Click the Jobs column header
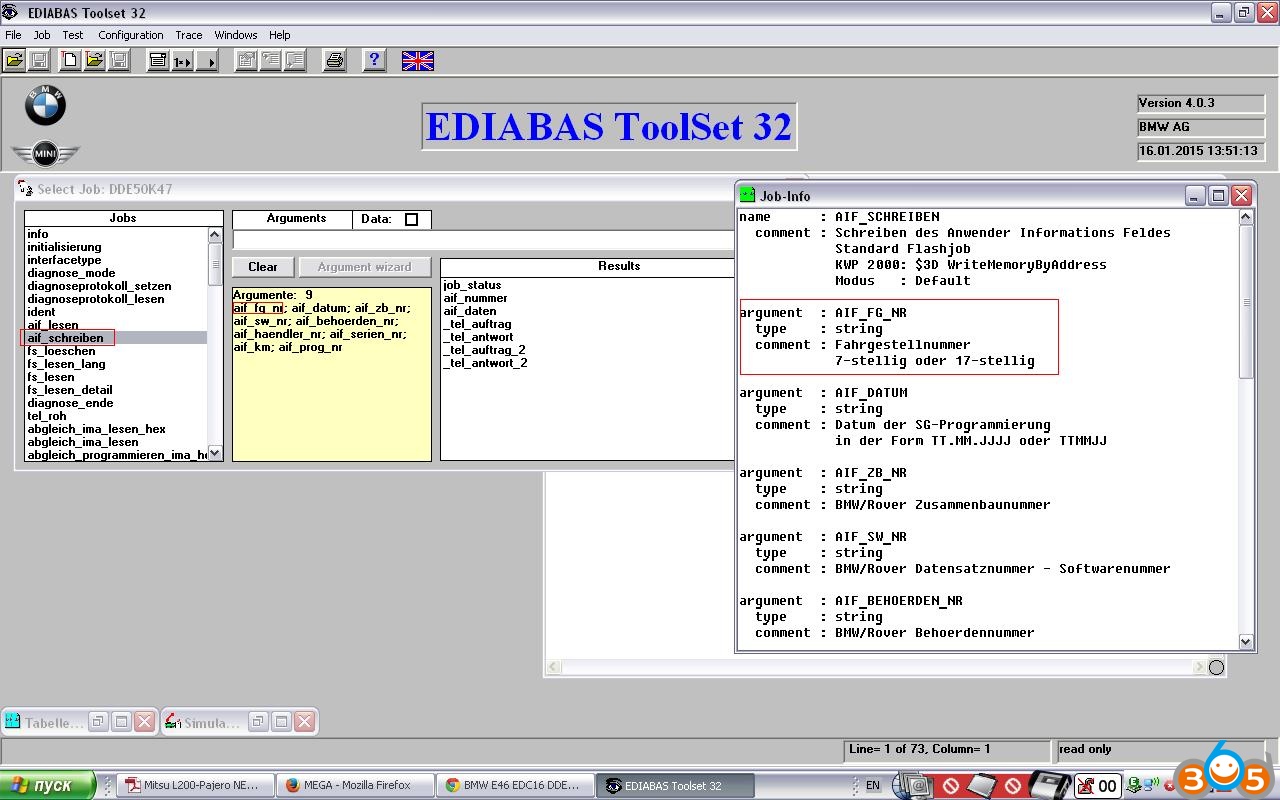This screenshot has width=1280, height=800. pos(123,218)
